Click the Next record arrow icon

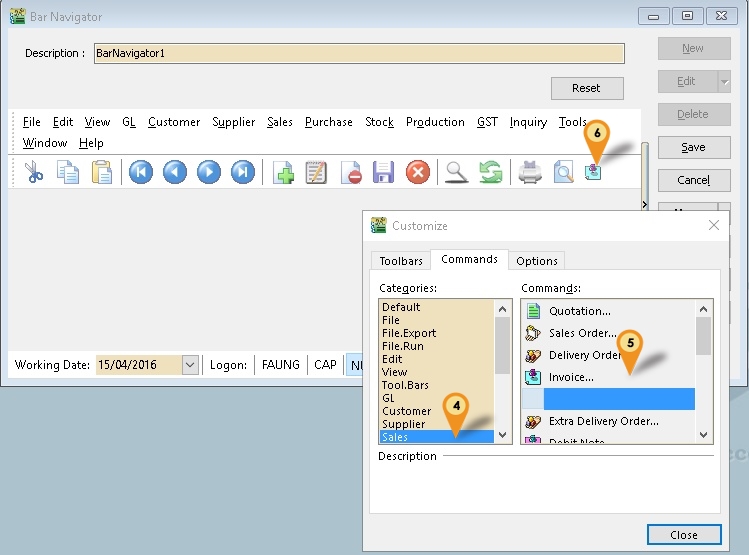click(209, 172)
